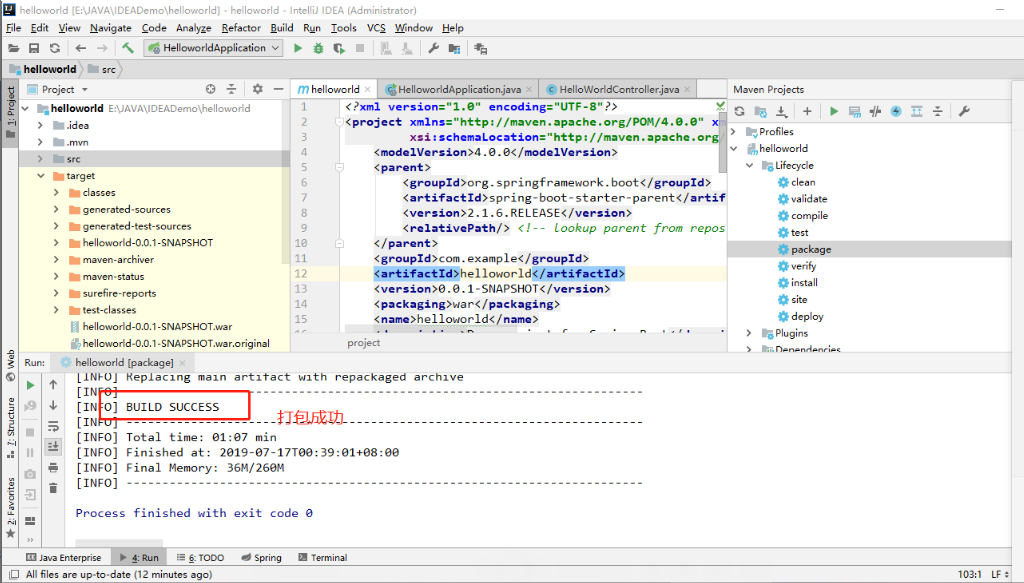The image size is (1024, 583).
Task: Hide the Project panel with the minus icon
Action: (x=278, y=89)
